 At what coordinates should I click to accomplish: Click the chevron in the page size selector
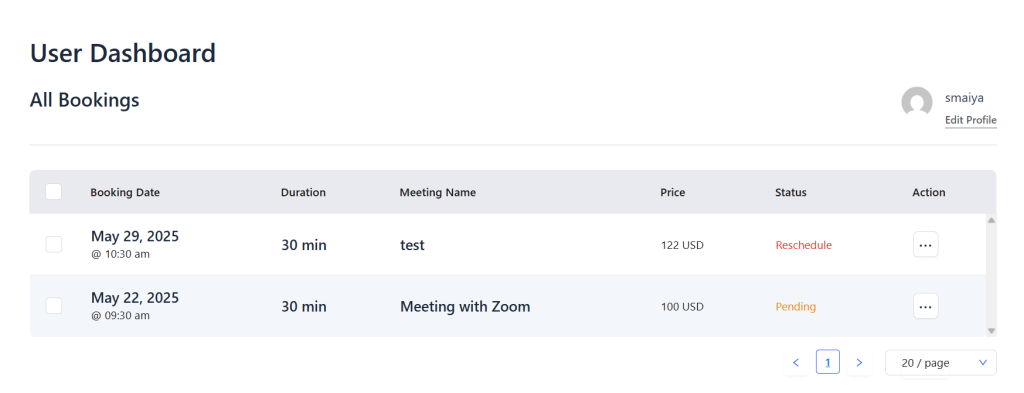point(983,363)
